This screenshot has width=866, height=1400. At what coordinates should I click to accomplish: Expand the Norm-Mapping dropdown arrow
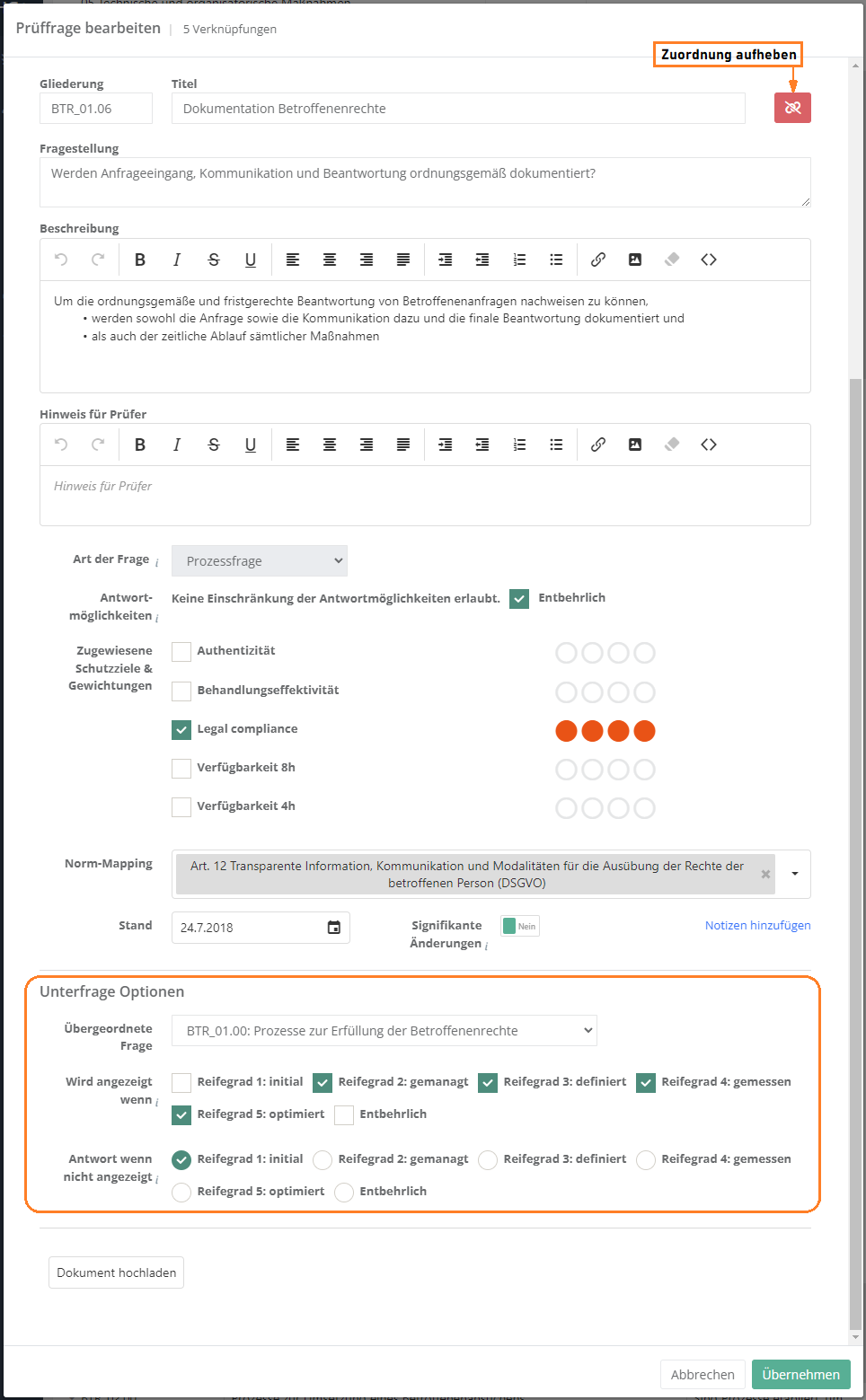795,874
